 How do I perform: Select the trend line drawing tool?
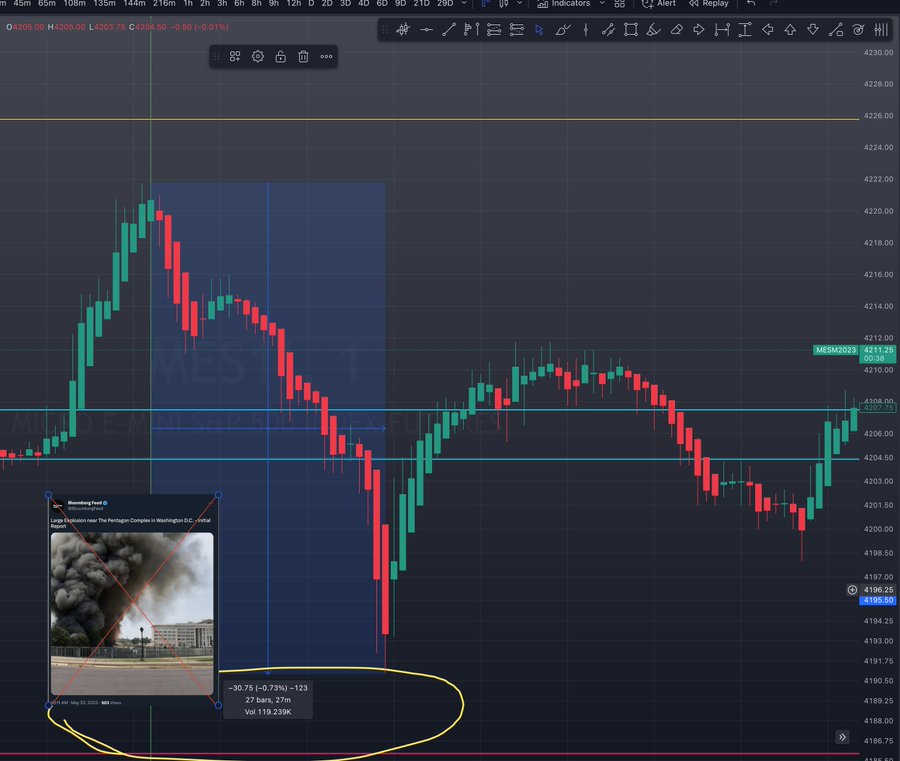(x=449, y=30)
